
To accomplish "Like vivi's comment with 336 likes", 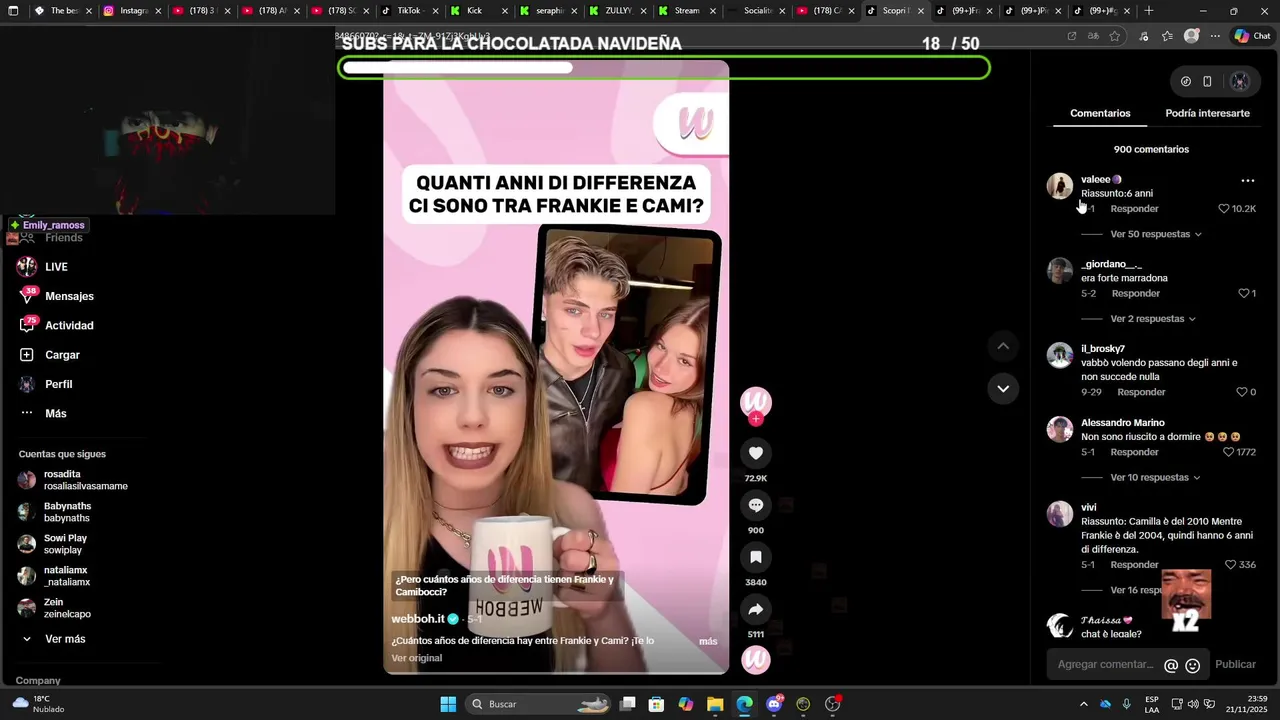I will point(1231,565).
